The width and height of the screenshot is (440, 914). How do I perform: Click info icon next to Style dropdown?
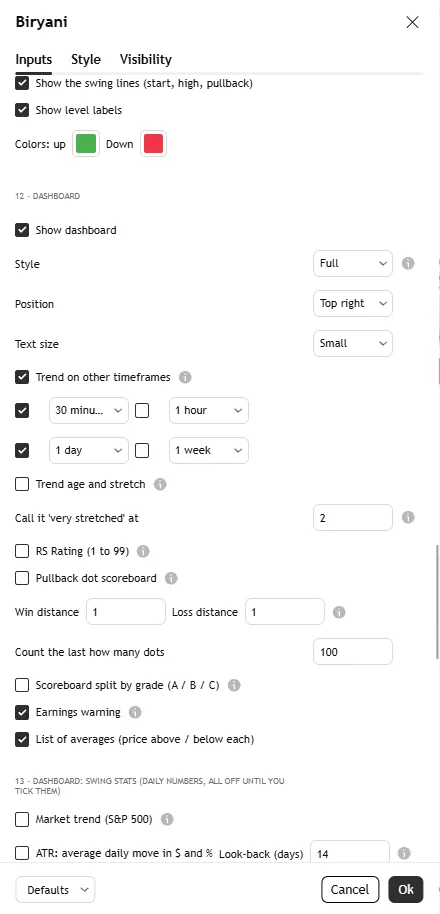pyautogui.click(x=408, y=263)
